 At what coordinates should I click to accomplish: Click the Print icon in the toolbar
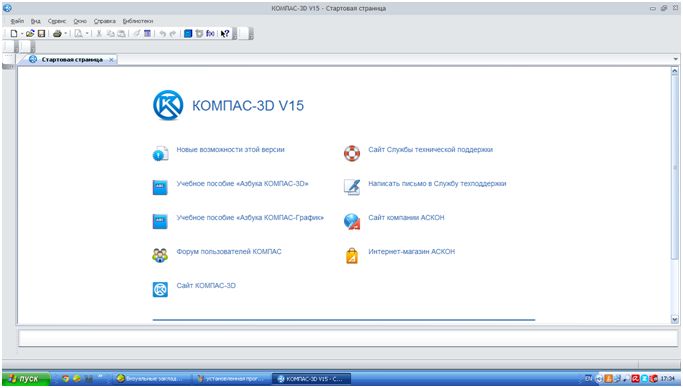[x=57, y=34]
